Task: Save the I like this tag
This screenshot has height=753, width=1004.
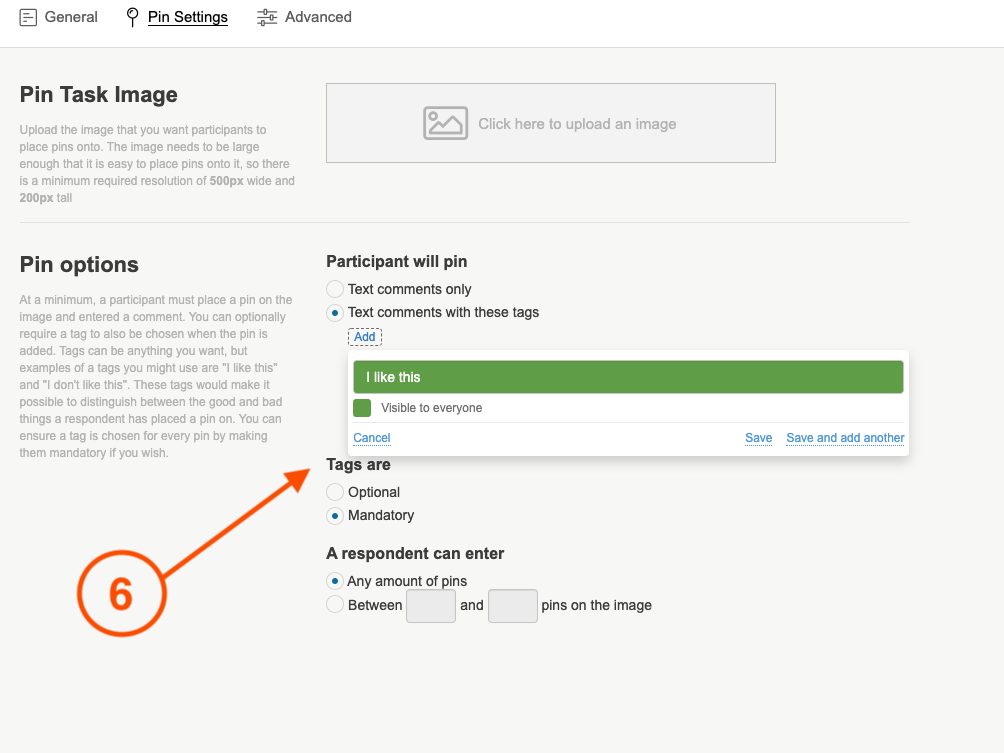Action: 758,438
